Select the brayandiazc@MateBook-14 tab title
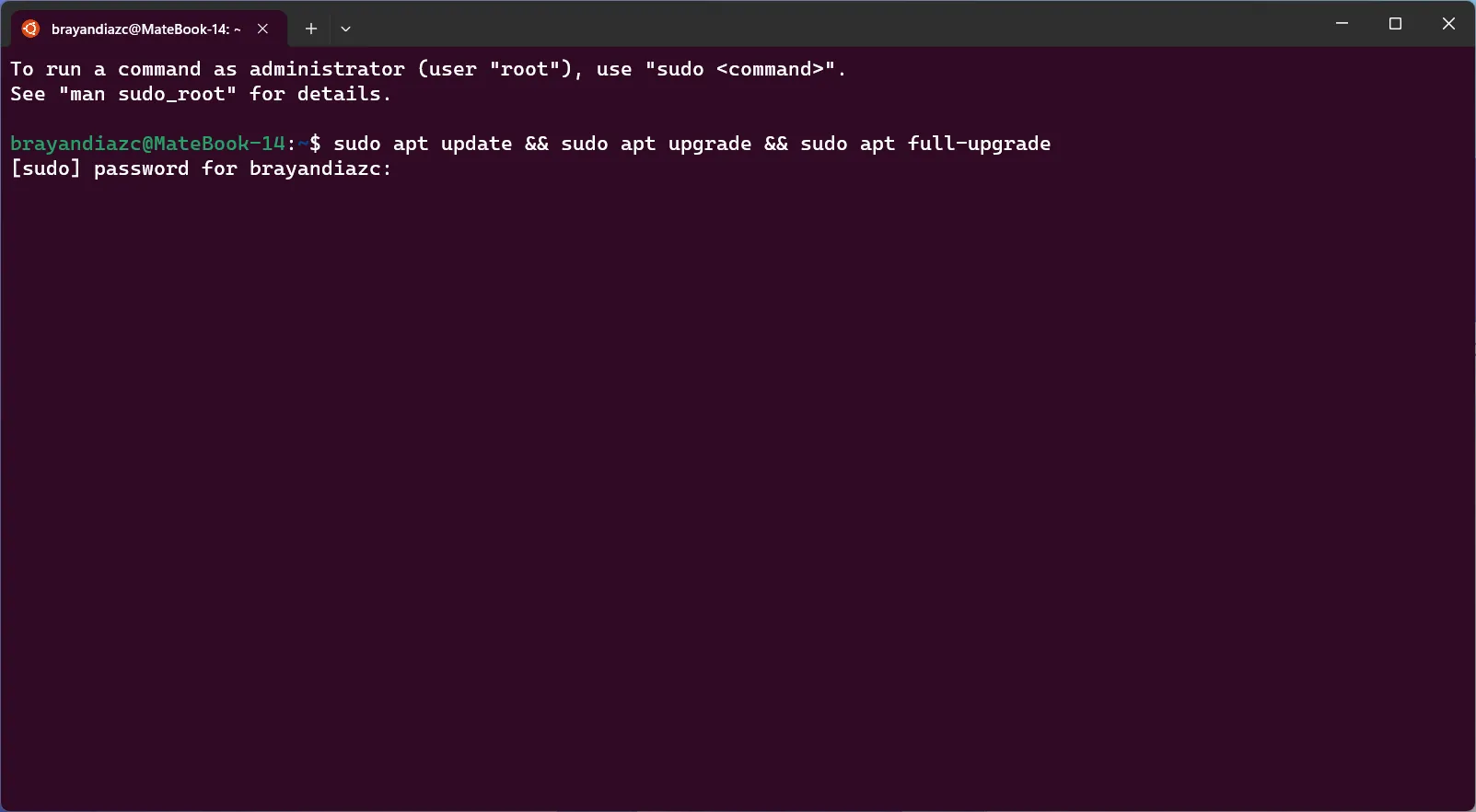Screen dimensions: 1476x812 click(x=146, y=29)
